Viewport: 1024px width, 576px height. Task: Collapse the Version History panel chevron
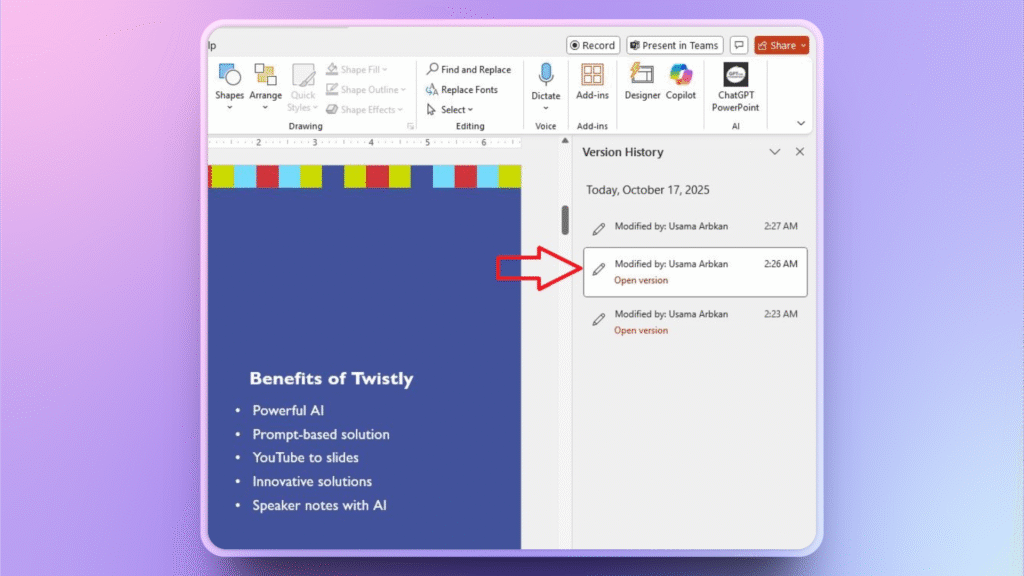pos(775,152)
